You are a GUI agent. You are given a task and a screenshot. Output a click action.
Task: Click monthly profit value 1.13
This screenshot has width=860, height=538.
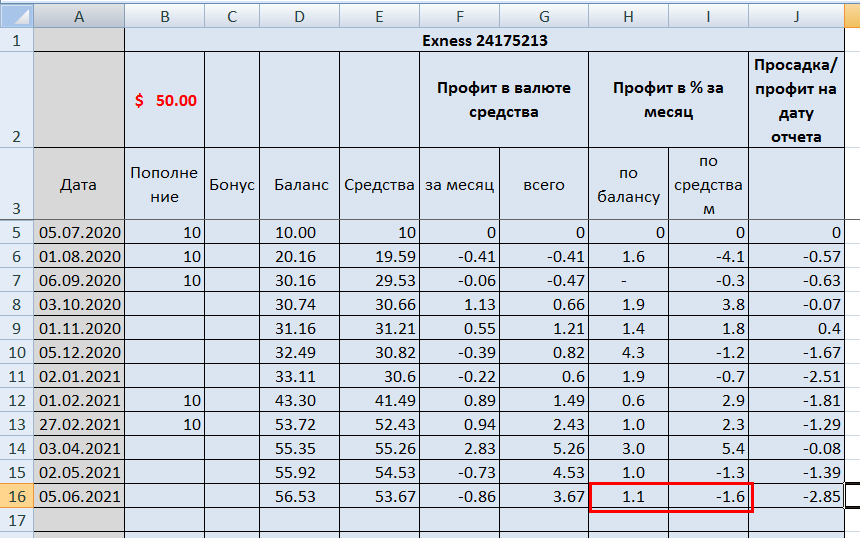pyautogui.click(x=460, y=304)
